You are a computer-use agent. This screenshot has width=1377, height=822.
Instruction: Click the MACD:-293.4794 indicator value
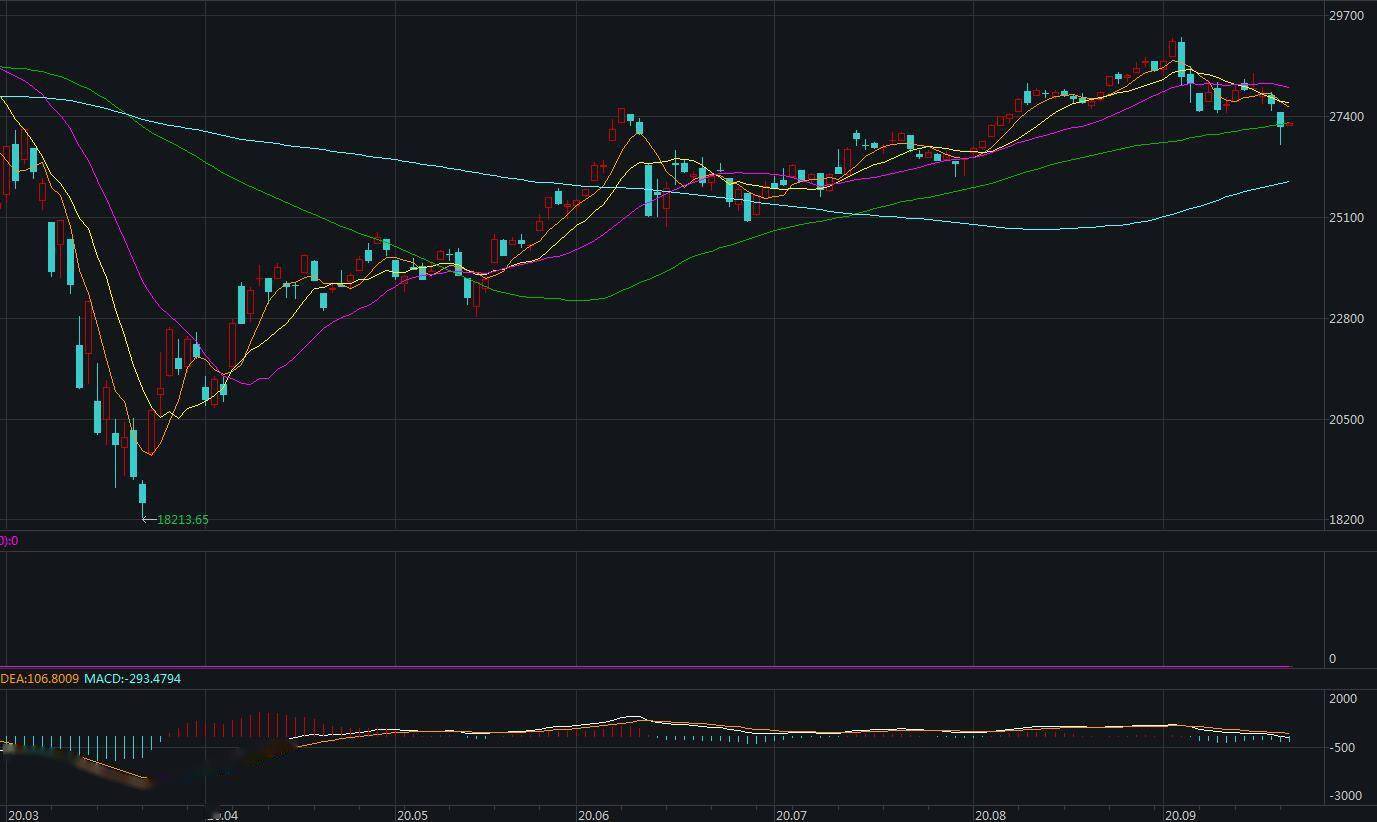[x=132, y=679]
